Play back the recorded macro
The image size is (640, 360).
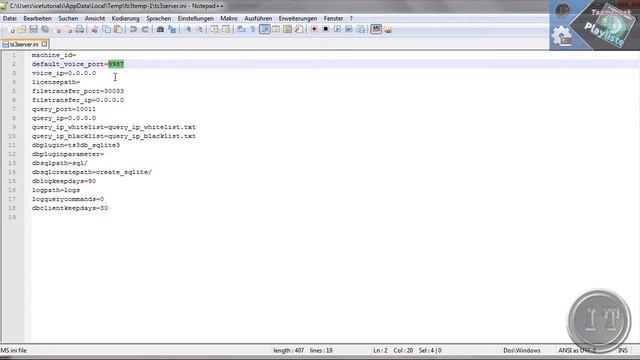pos(337,29)
